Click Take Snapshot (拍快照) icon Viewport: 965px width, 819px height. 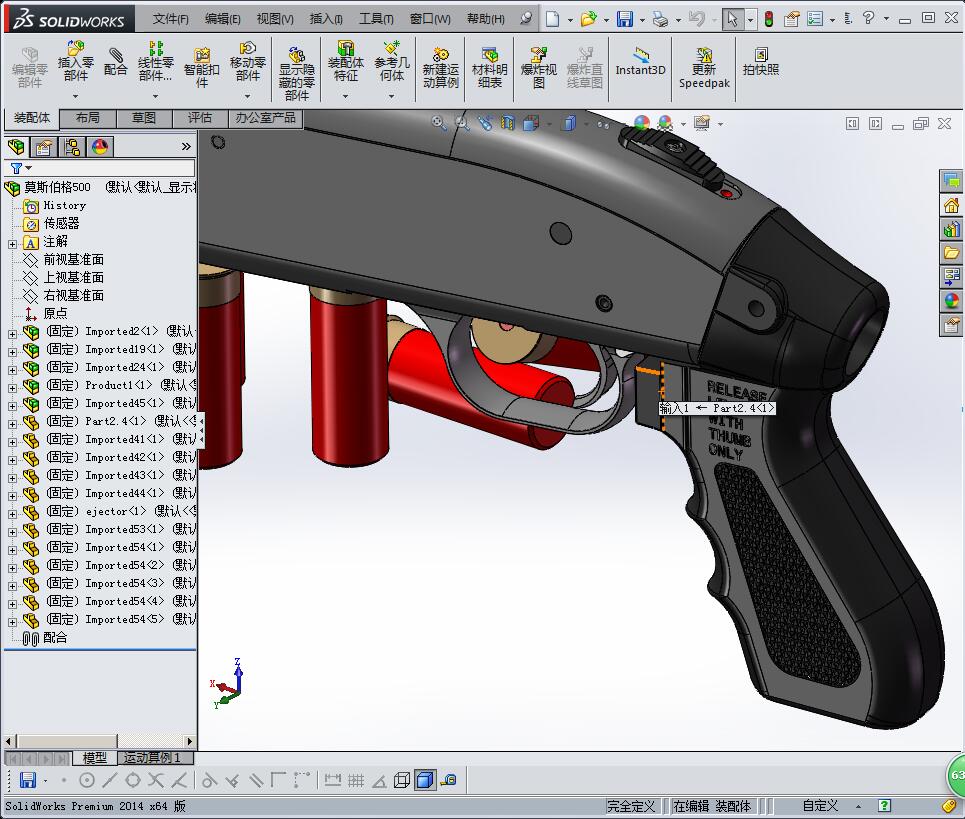click(761, 61)
